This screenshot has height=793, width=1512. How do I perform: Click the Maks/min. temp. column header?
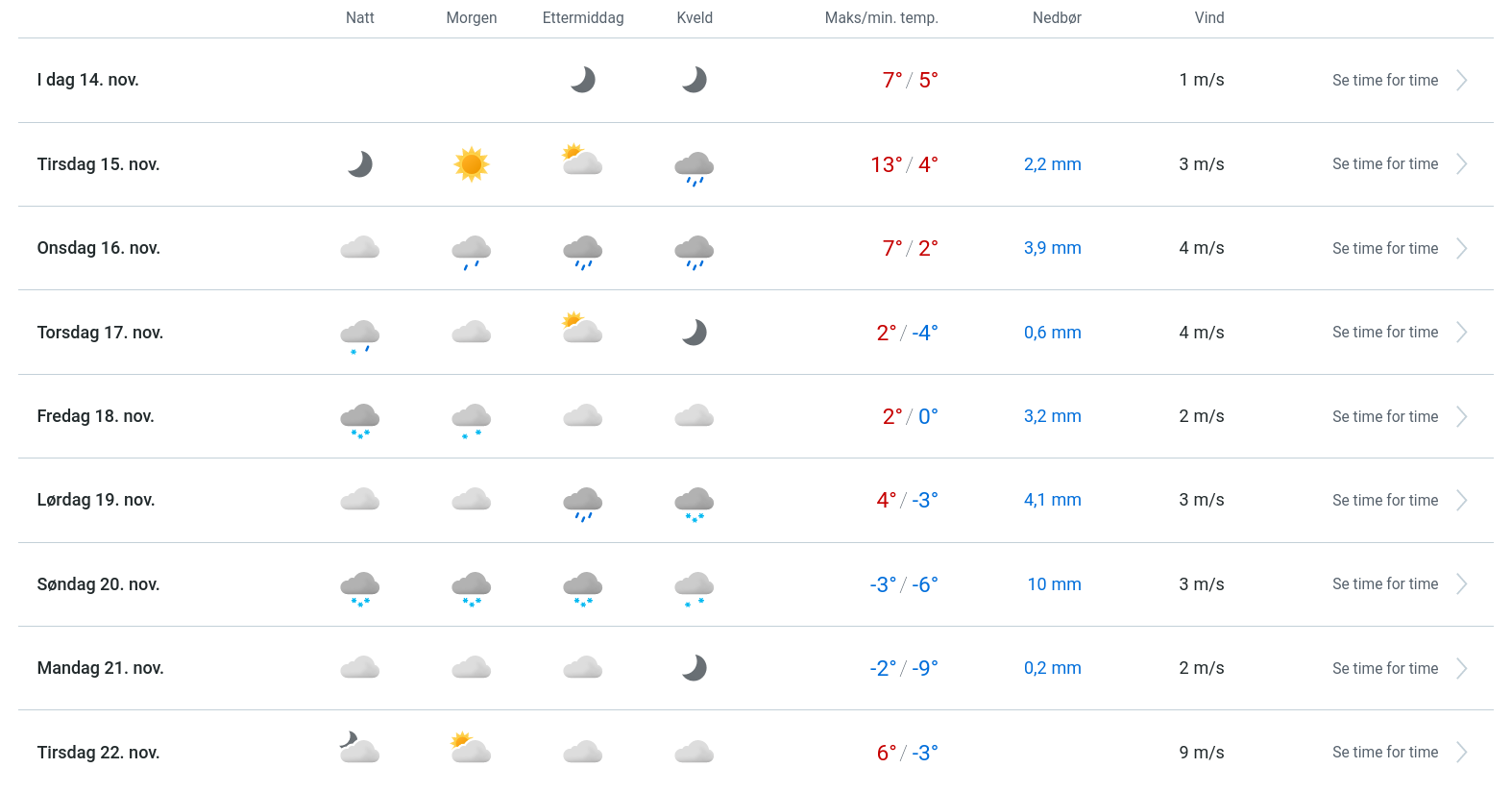pos(881,18)
